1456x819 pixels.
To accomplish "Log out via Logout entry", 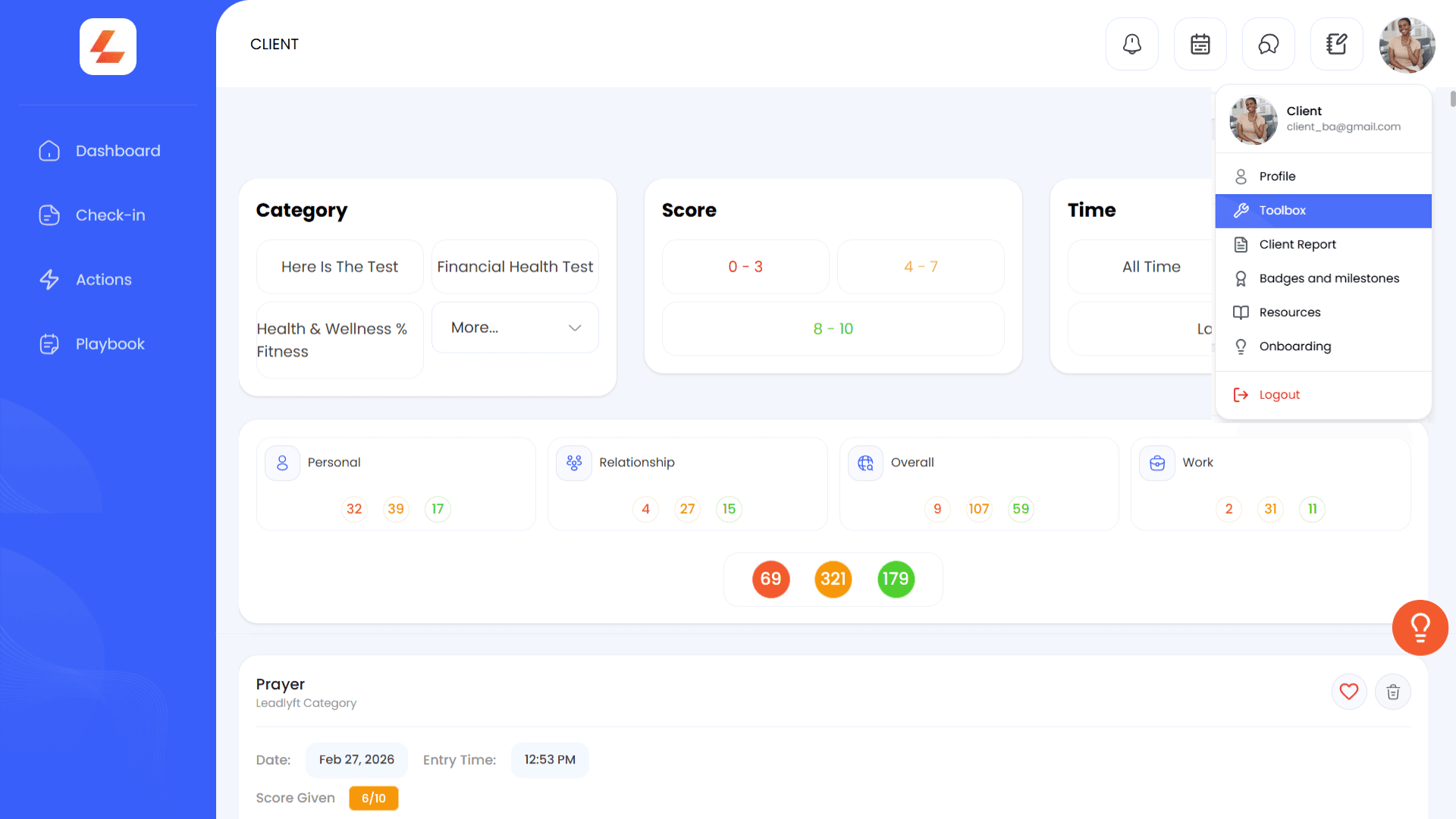I will pyautogui.click(x=1323, y=394).
